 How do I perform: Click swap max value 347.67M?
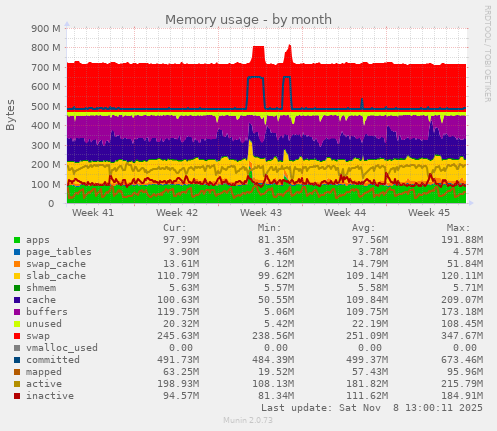462,336
